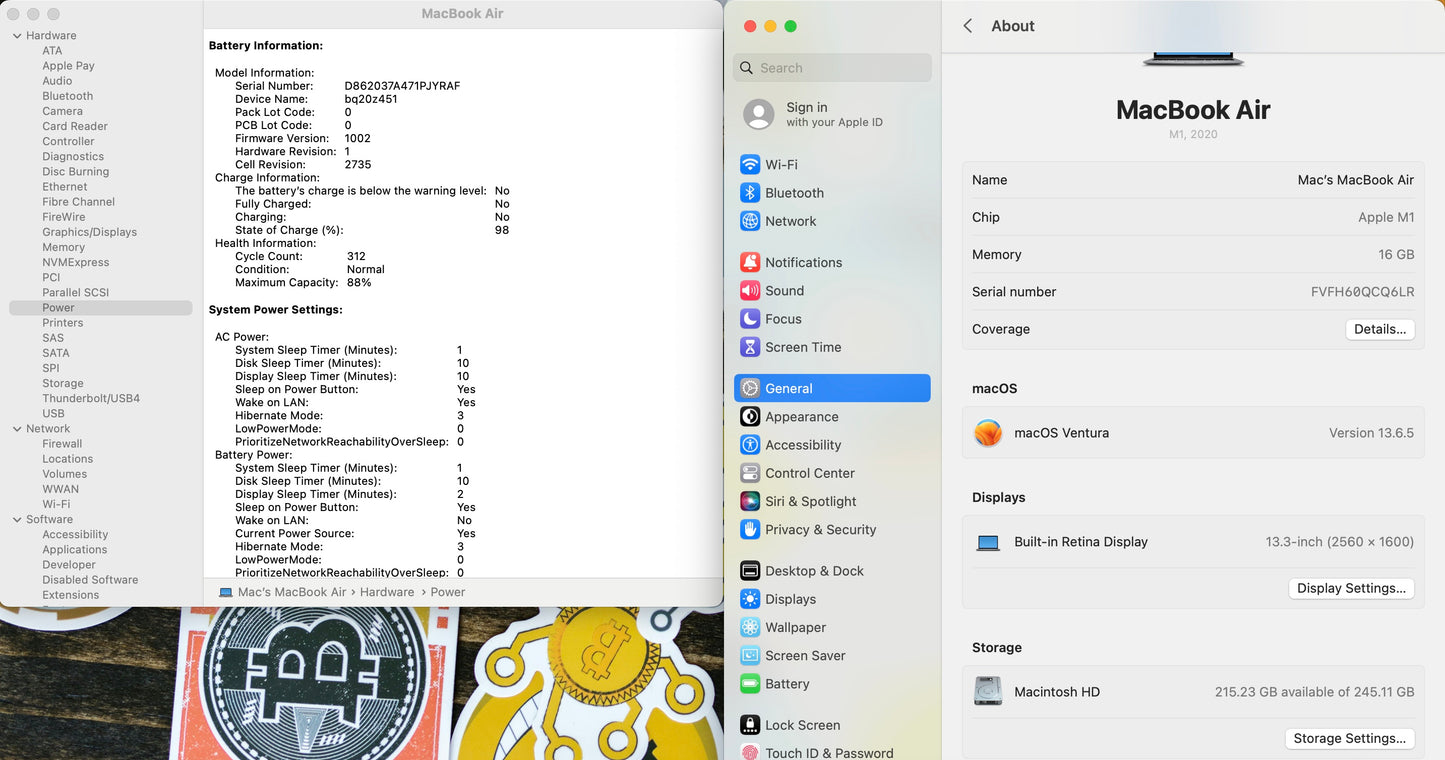The height and width of the screenshot is (760, 1445).
Task: Click the Macintosh HD drive icon
Action: click(x=988, y=691)
